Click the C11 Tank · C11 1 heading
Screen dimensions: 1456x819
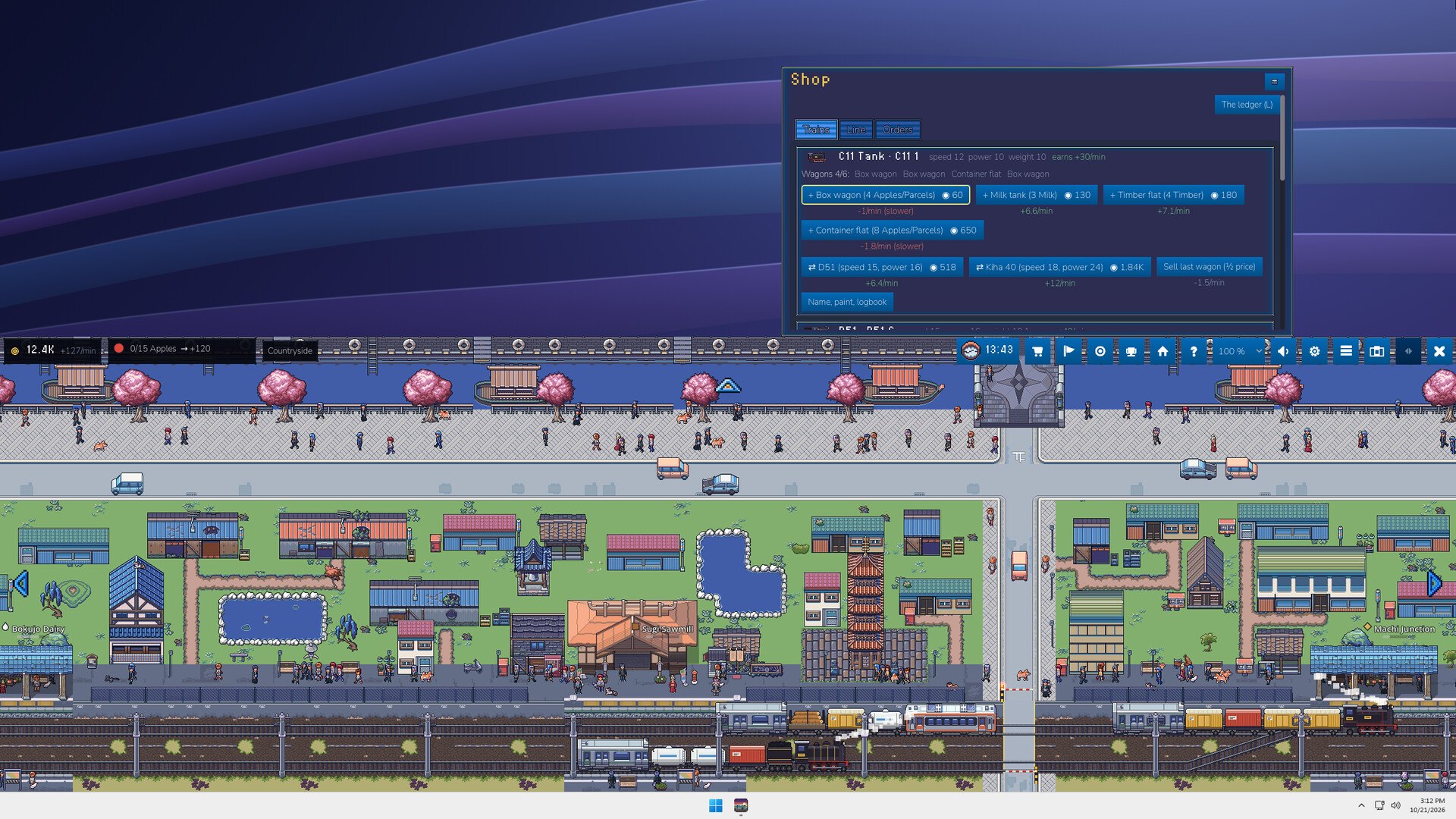[x=878, y=156]
